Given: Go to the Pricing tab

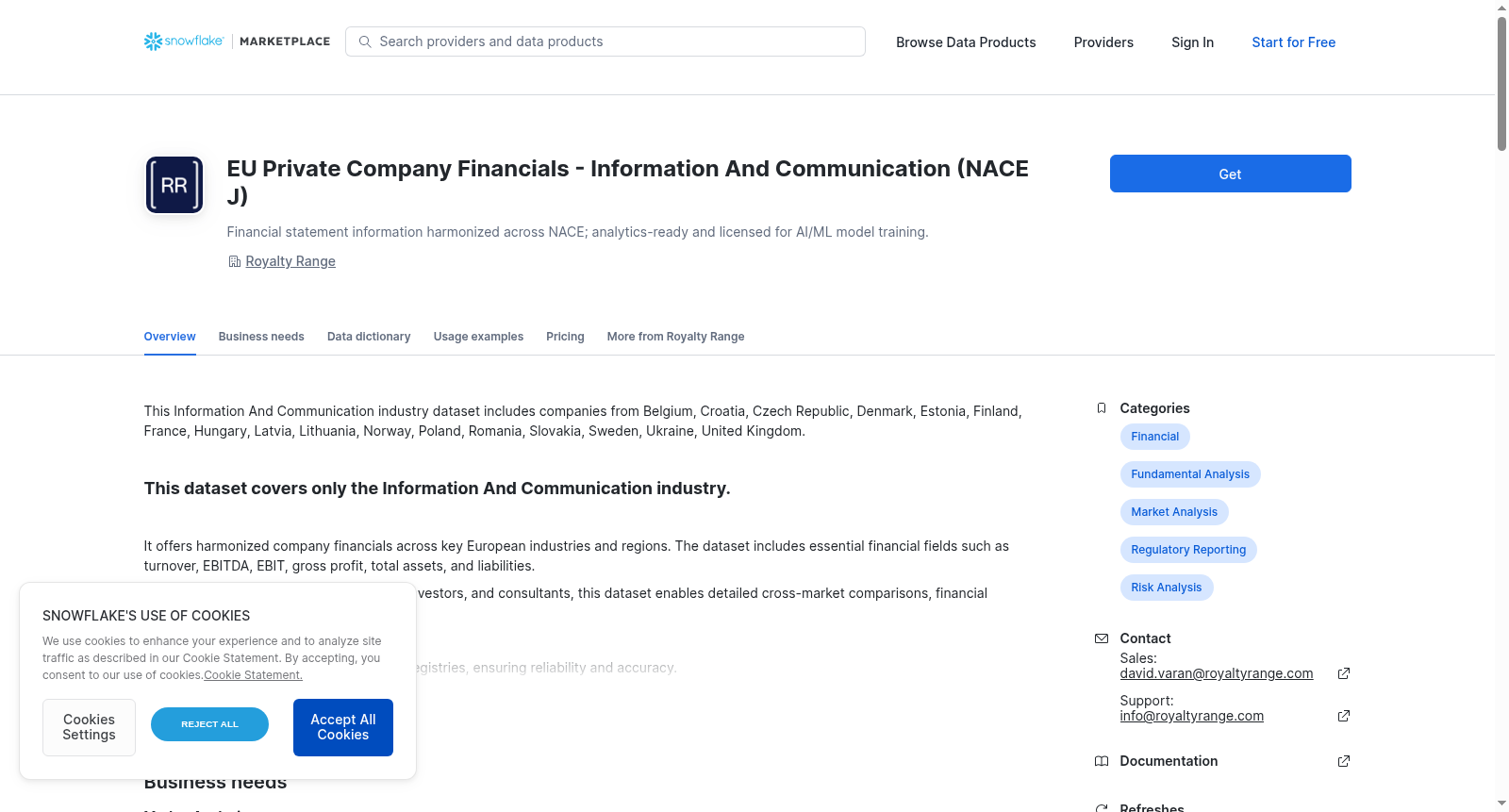Looking at the screenshot, I should pos(565,337).
